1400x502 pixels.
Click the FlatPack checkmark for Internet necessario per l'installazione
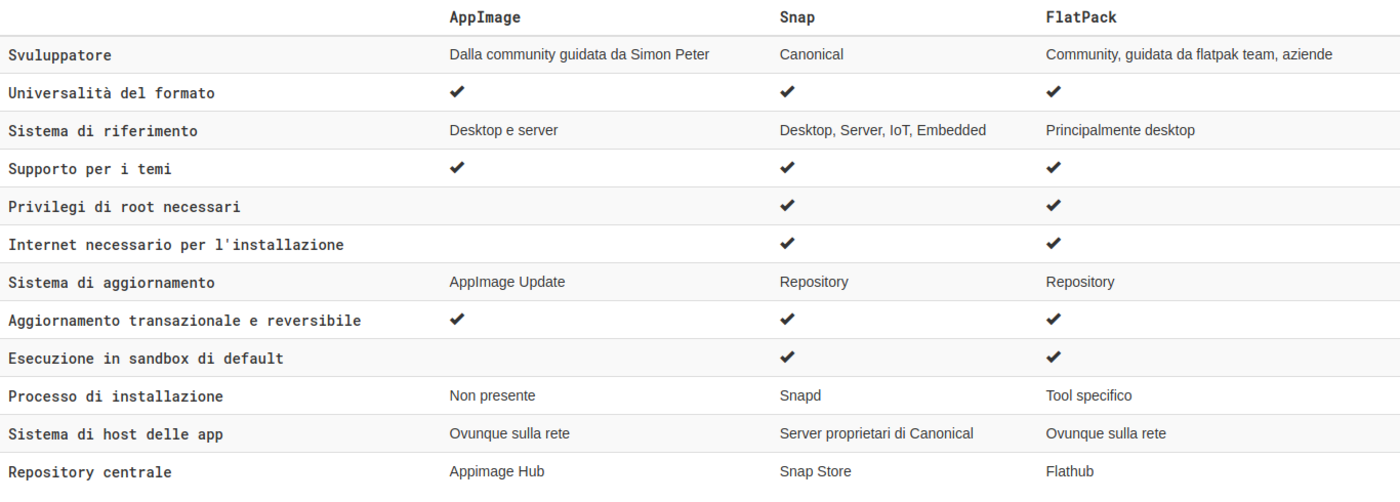[1053, 243]
